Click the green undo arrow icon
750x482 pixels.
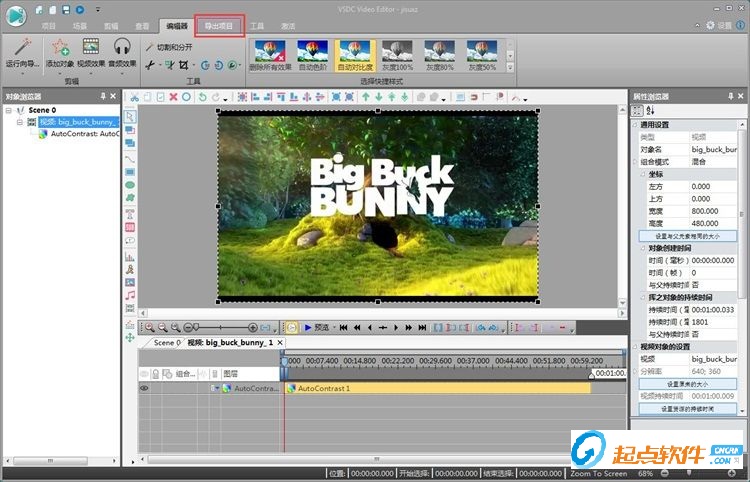pyautogui.click(x=203, y=97)
